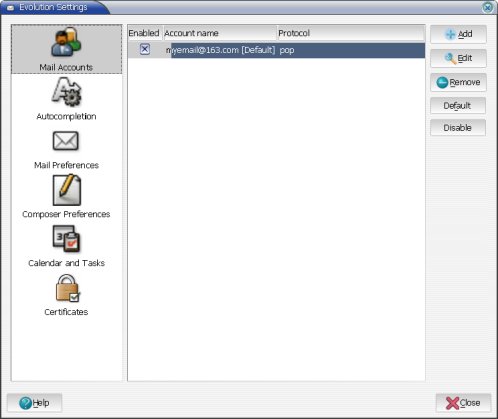Sort accounts by Account name header
The height and width of the screenshot is (419, 498).
pyautogui.click(x=220, y=33)
